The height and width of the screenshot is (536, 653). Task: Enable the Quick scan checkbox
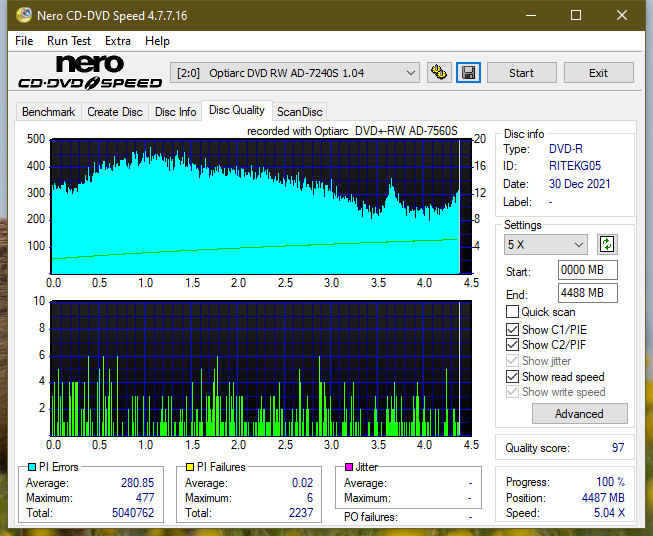point(512,312)
